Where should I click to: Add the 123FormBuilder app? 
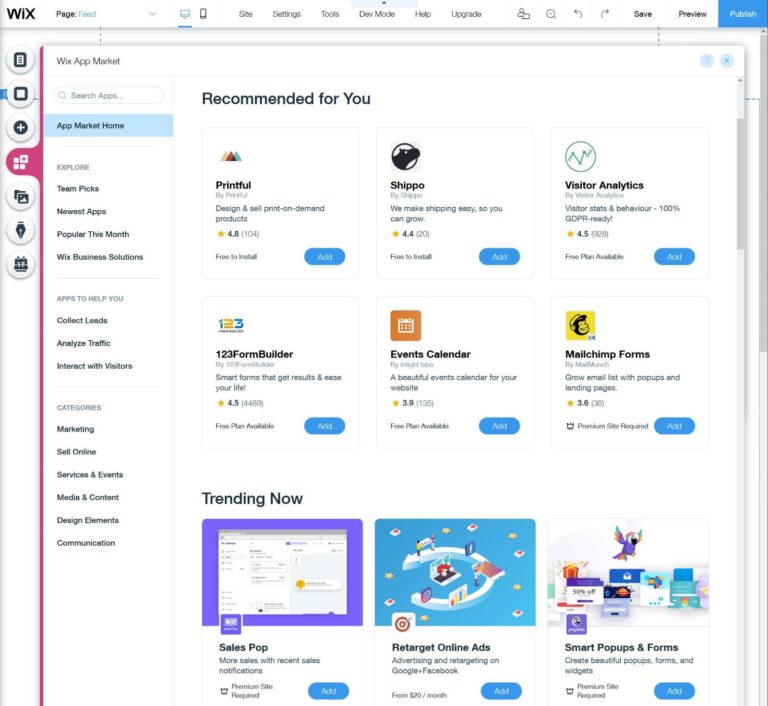coord(324,426)
